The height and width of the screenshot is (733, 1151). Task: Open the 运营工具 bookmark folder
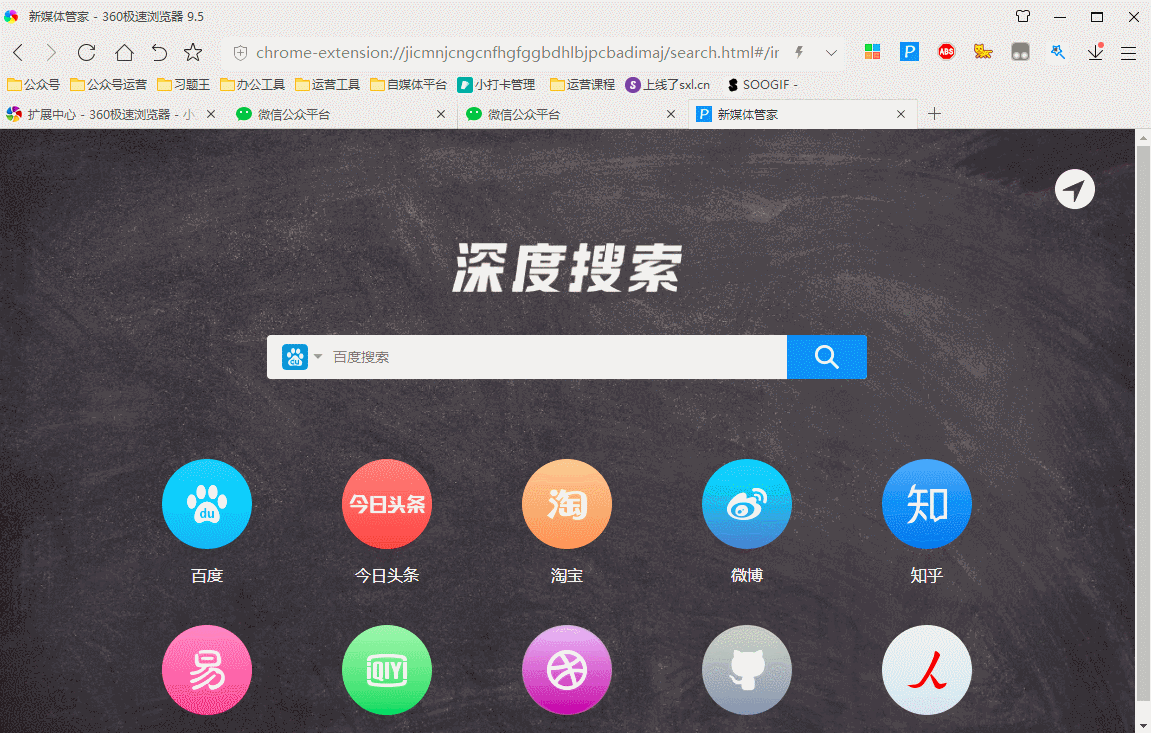tap(327, 84)
